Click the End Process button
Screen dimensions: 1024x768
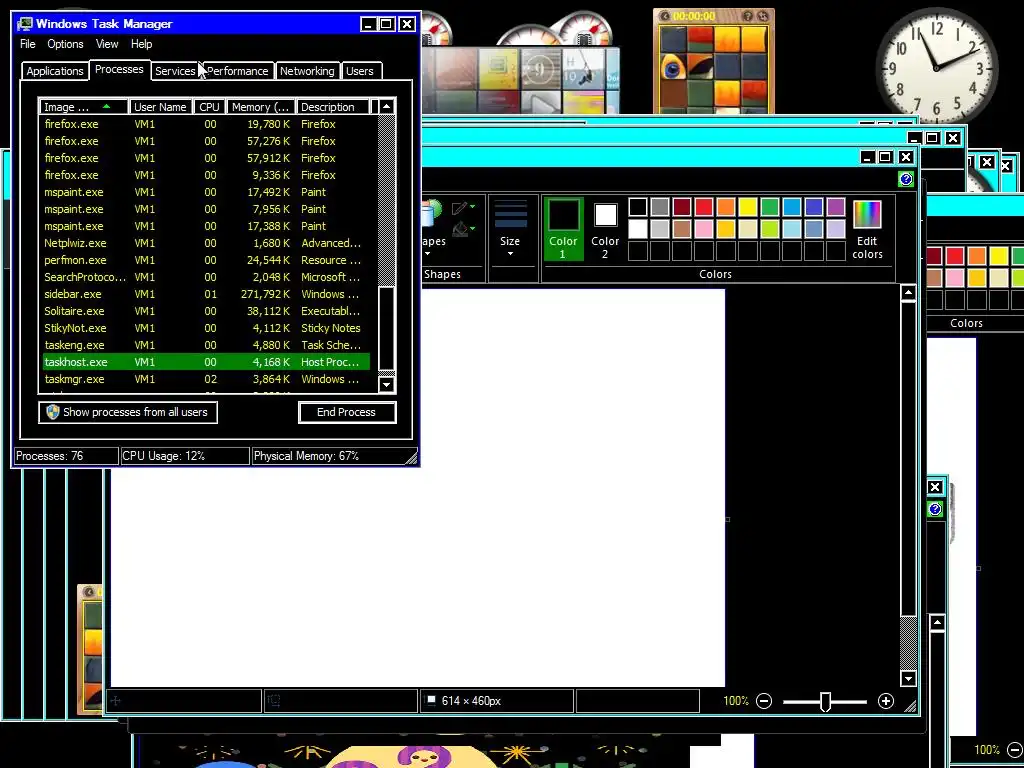point(347,412)
